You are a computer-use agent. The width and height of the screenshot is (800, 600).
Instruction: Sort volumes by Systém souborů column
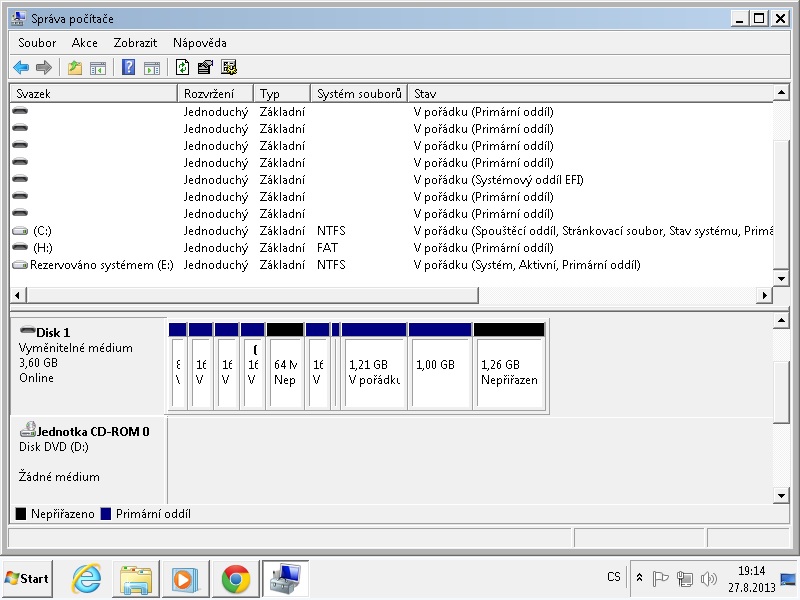358,93
